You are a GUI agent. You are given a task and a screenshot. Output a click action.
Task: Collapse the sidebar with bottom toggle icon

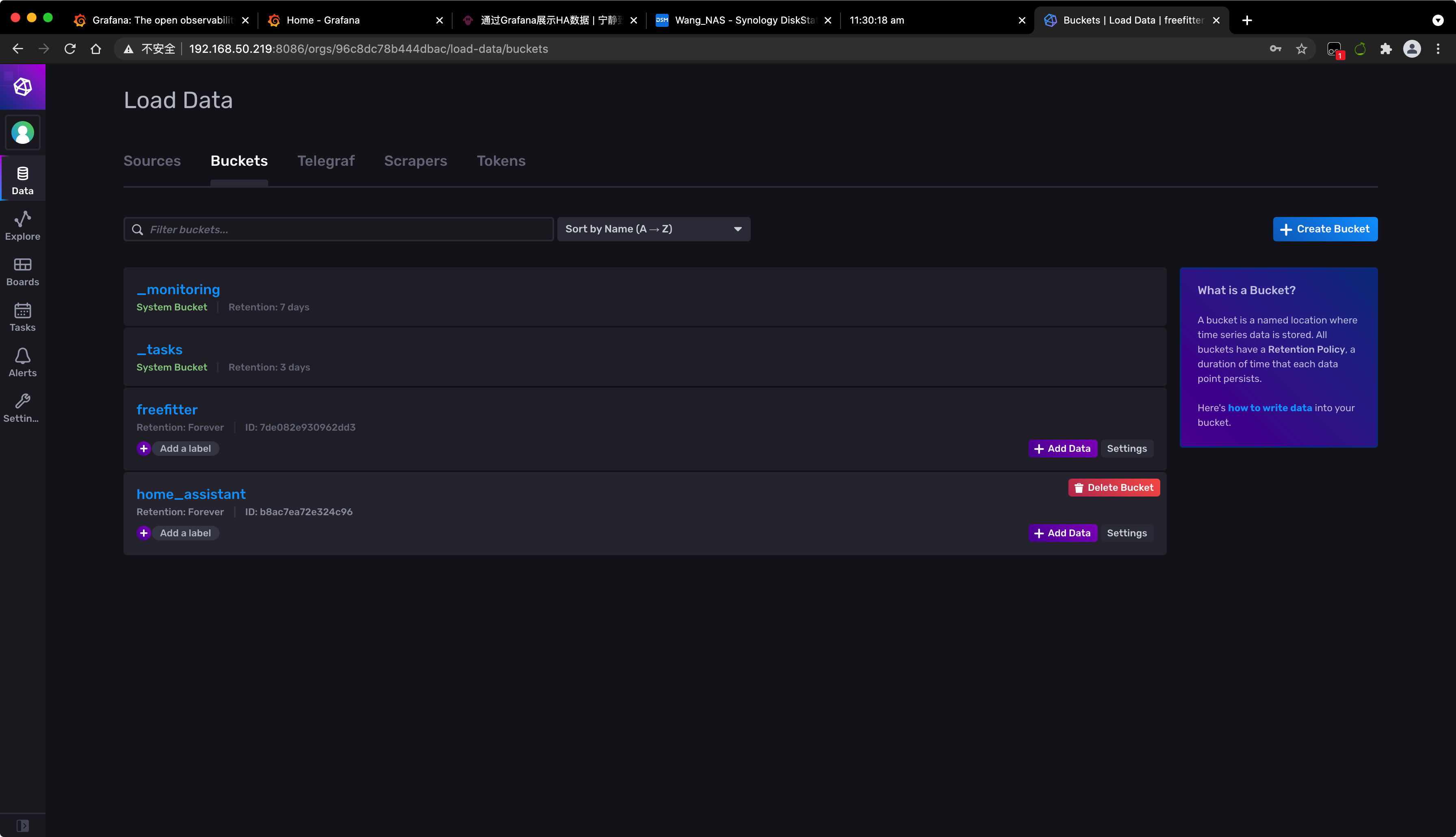[22, 826]
